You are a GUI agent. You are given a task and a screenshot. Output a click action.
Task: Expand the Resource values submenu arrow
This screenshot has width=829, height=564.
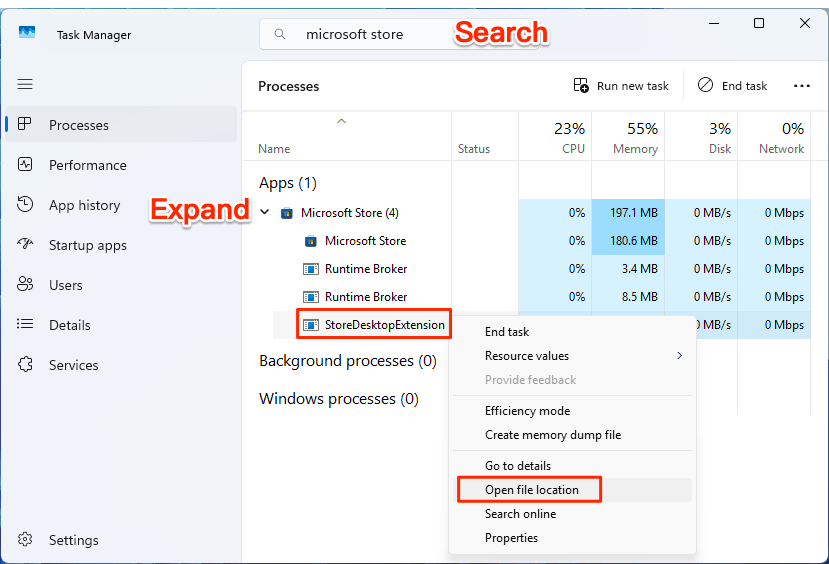click(x=679, y=356)
